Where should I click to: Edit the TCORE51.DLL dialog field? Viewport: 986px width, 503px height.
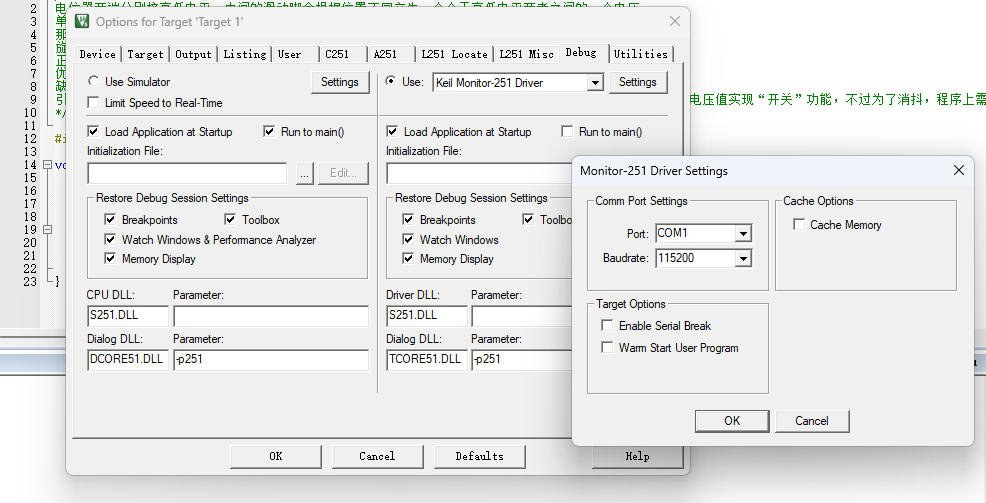point(427,360)
